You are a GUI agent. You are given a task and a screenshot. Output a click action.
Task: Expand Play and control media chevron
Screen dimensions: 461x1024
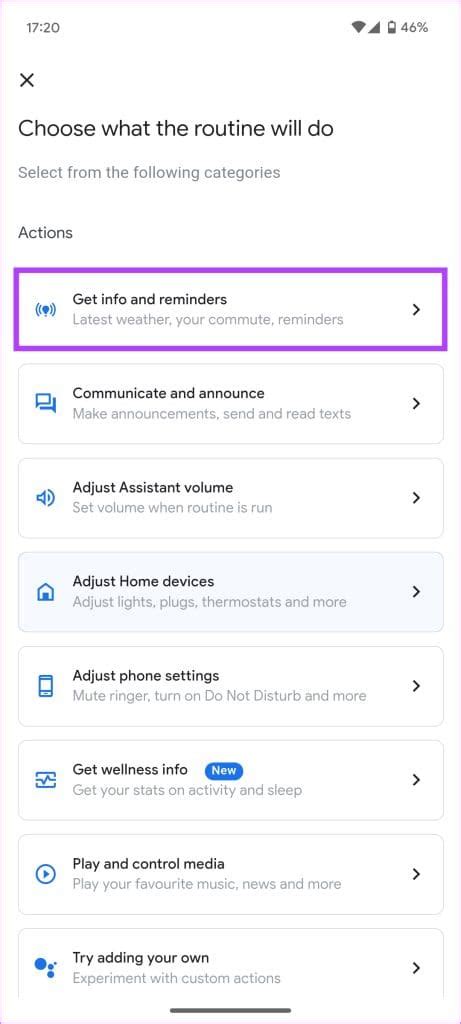tap(417, 874)
